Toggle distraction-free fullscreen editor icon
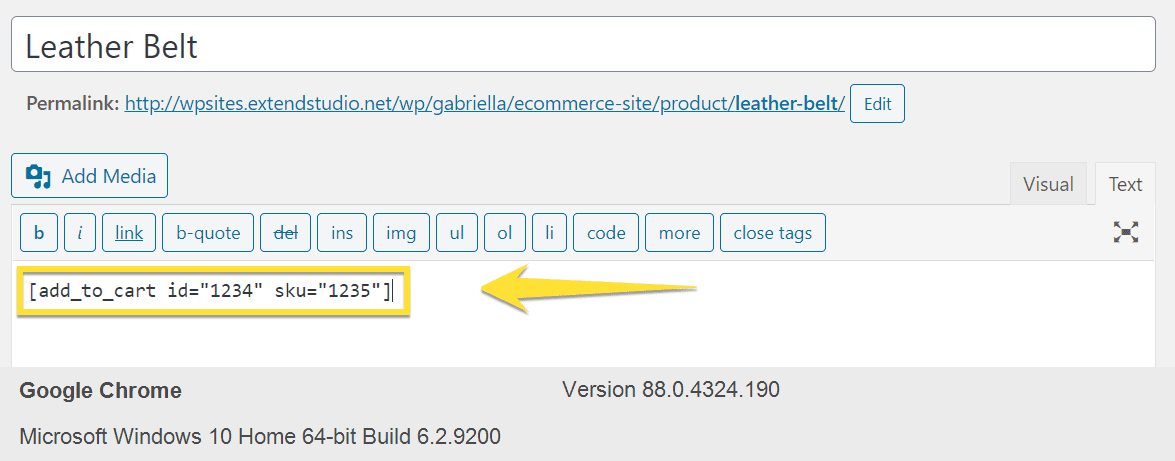1175x461 pixels. pyautogui.click(x=1126, y=232)
